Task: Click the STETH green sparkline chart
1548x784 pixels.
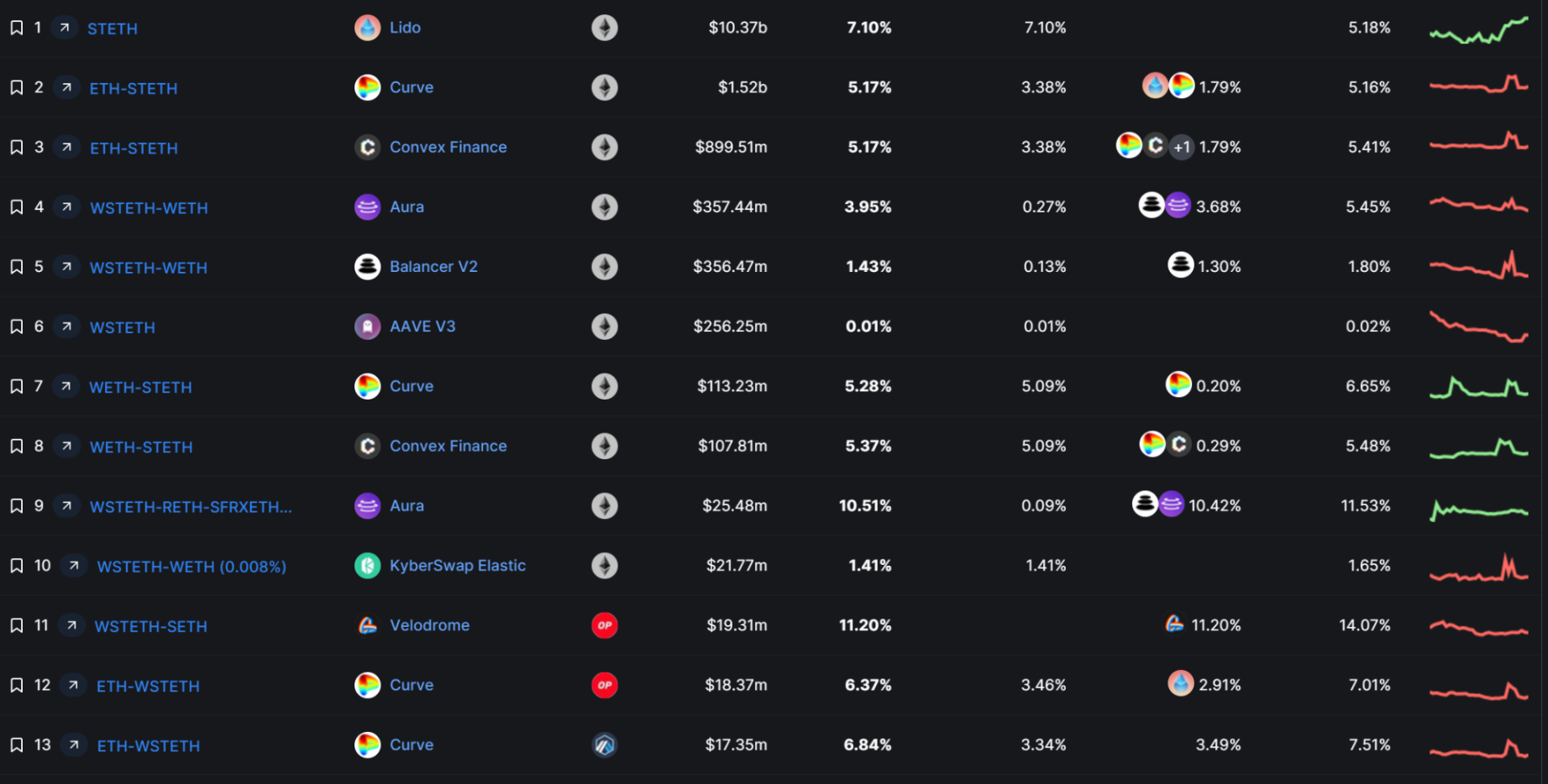Action: coord(1478,31)
